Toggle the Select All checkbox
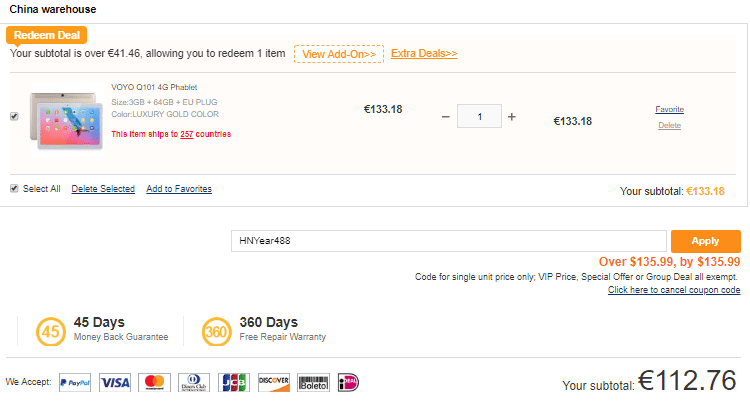This screenshot has width=750, height=417. pos(14,188)
